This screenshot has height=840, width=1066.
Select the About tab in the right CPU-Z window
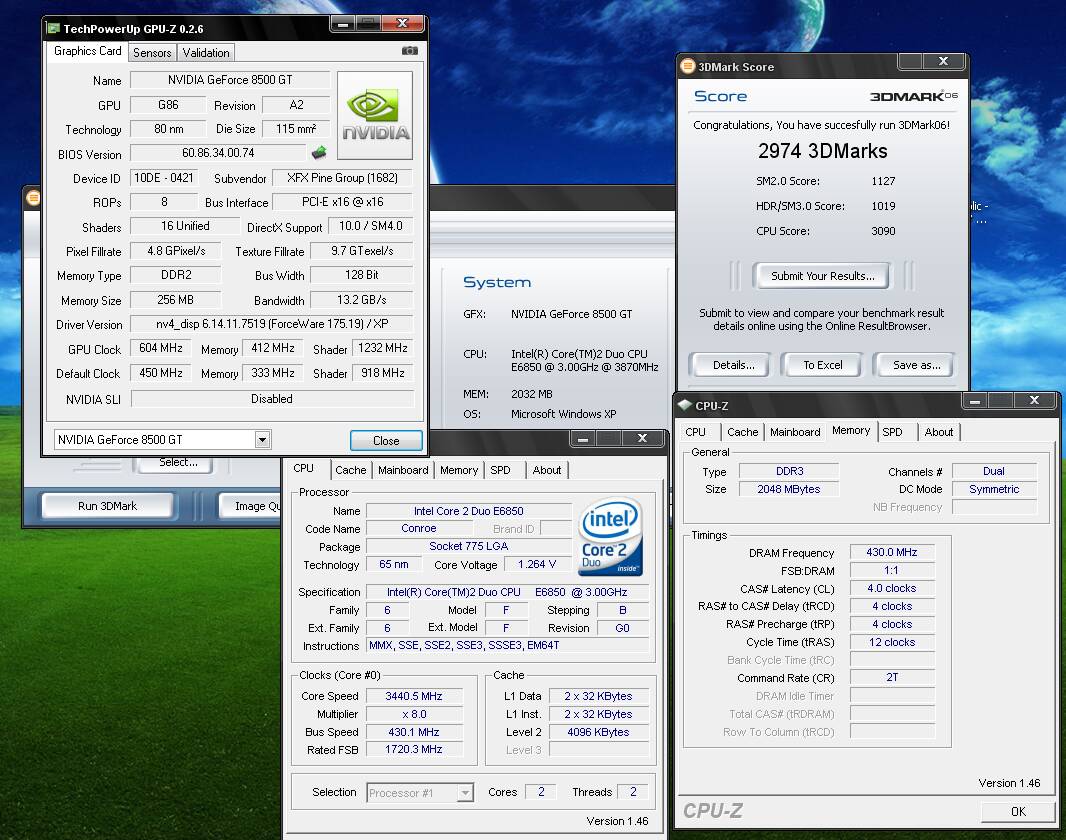point(939,432)
